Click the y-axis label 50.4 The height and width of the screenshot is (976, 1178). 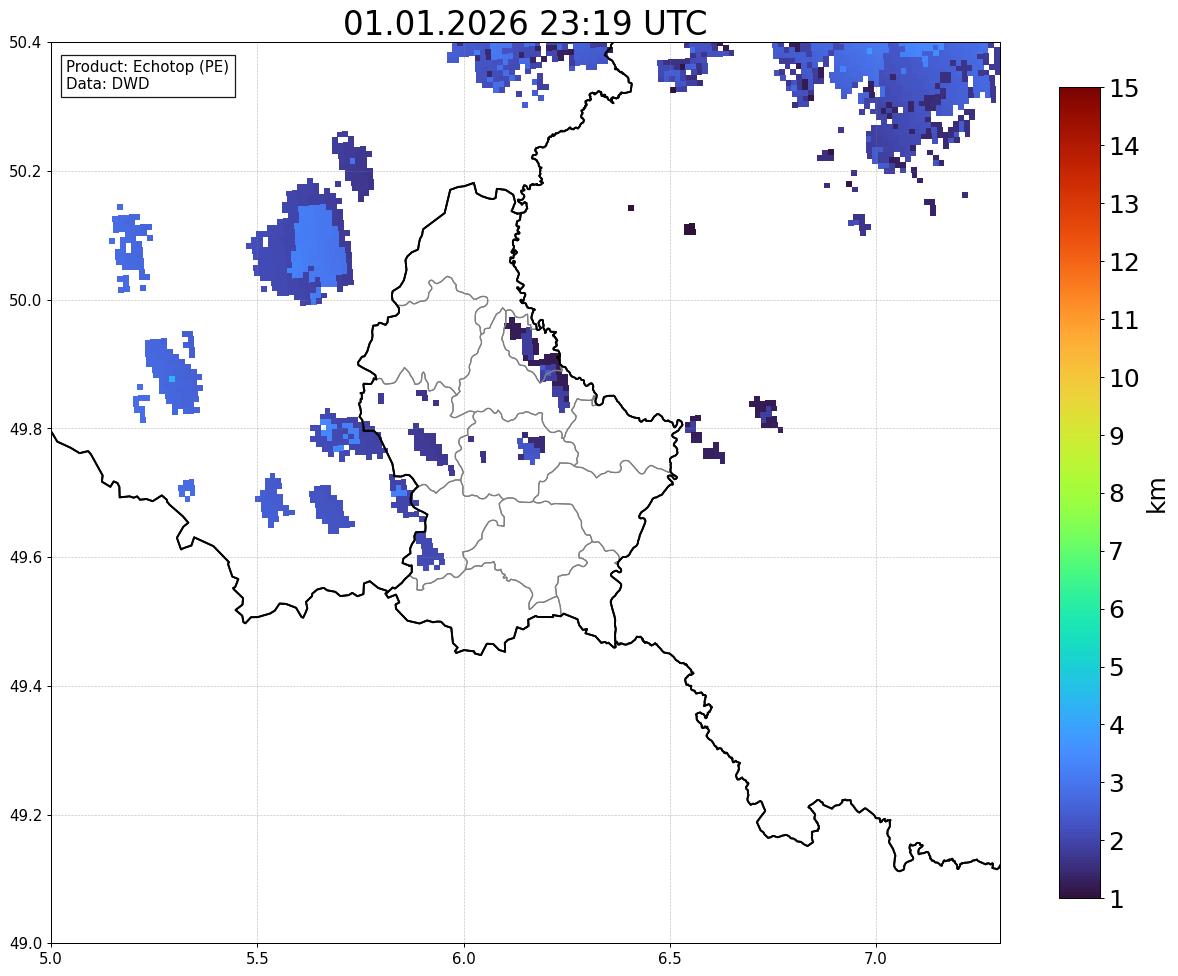click(x=25, y=43)
